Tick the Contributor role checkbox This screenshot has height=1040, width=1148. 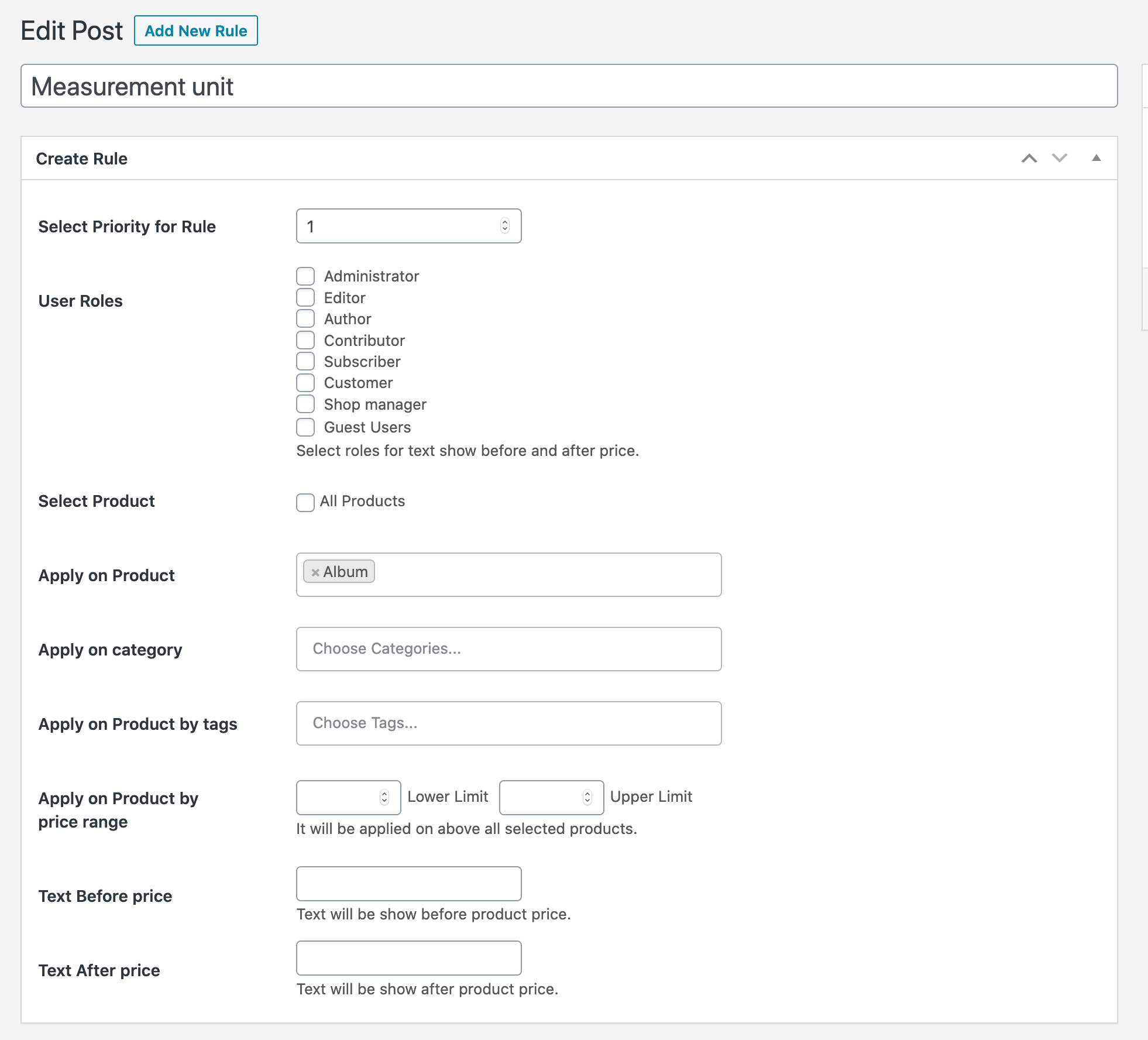(x=305, y=340)
